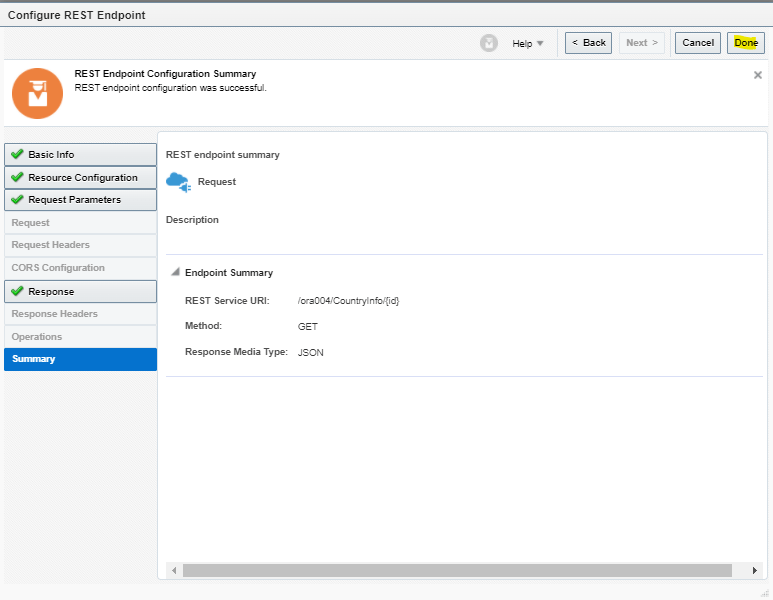The width and height of the screenshot is (773, 600).
Task: Click the scroll right arrow
Action: 755,570
